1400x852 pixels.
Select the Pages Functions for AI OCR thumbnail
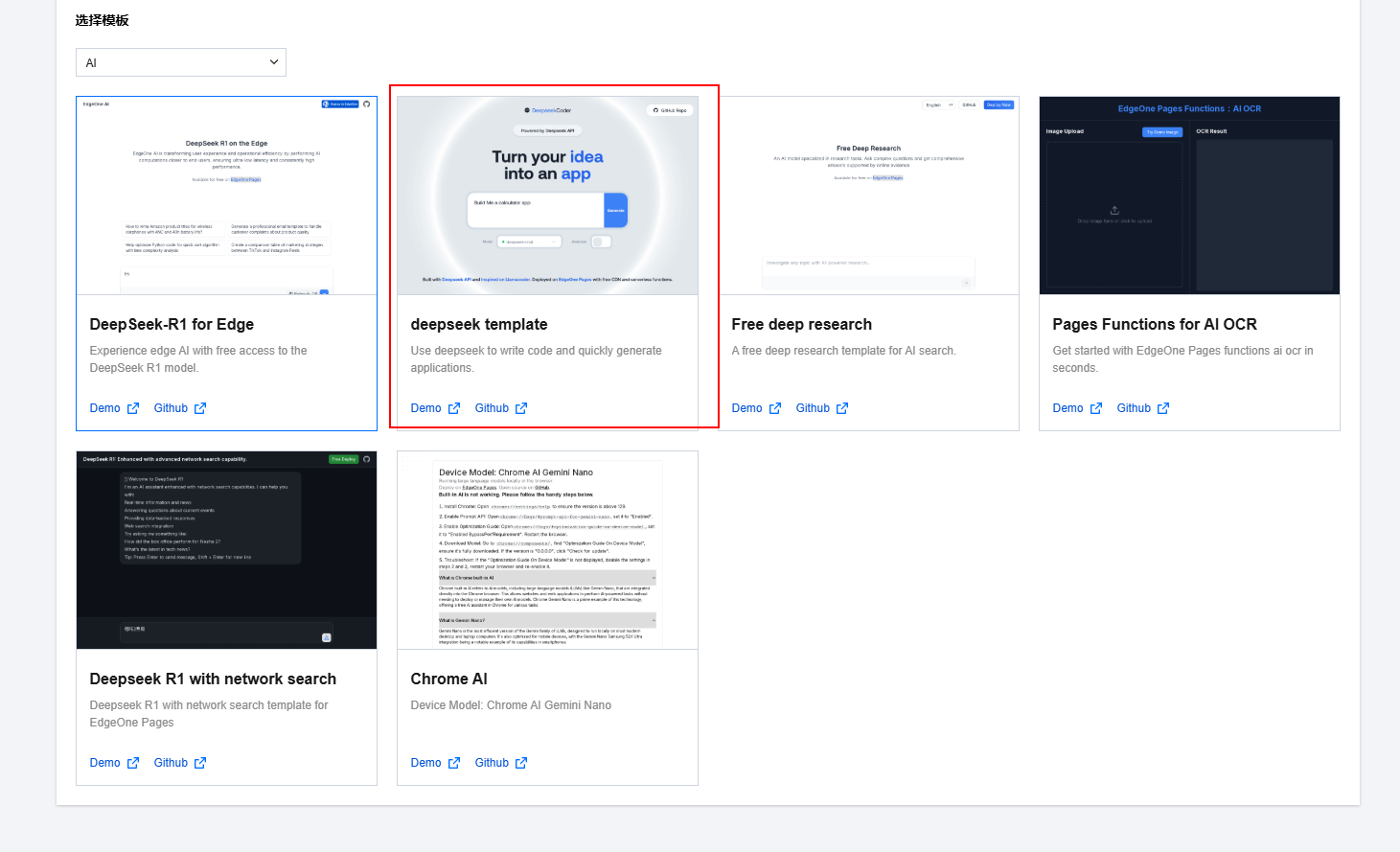1189,196
